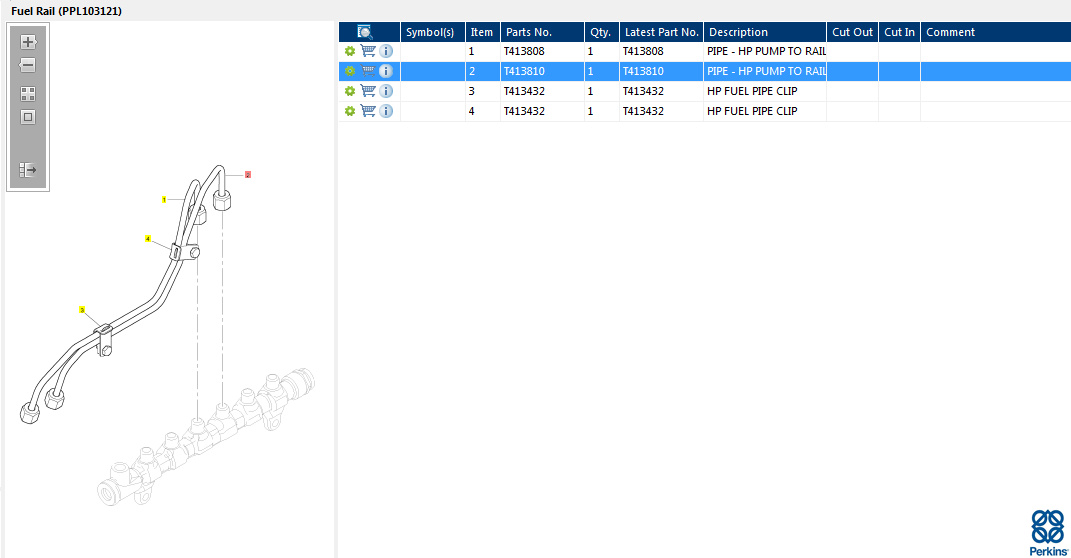This screenshot has height=558, width=1071.
Task: Click Parts No. T413432 in item 3 row
Action: (x=524, y=91)
